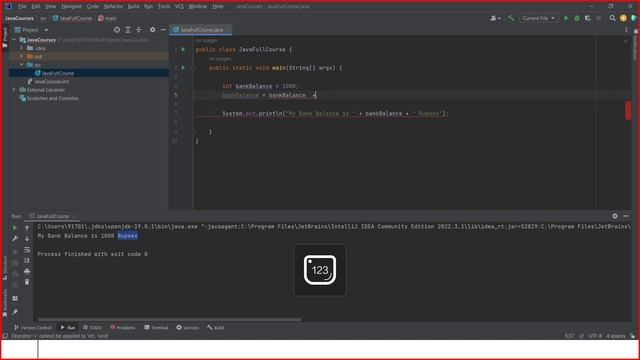
Task: Open editor tab options three-dot menu
Action: (x=627, y=30)
